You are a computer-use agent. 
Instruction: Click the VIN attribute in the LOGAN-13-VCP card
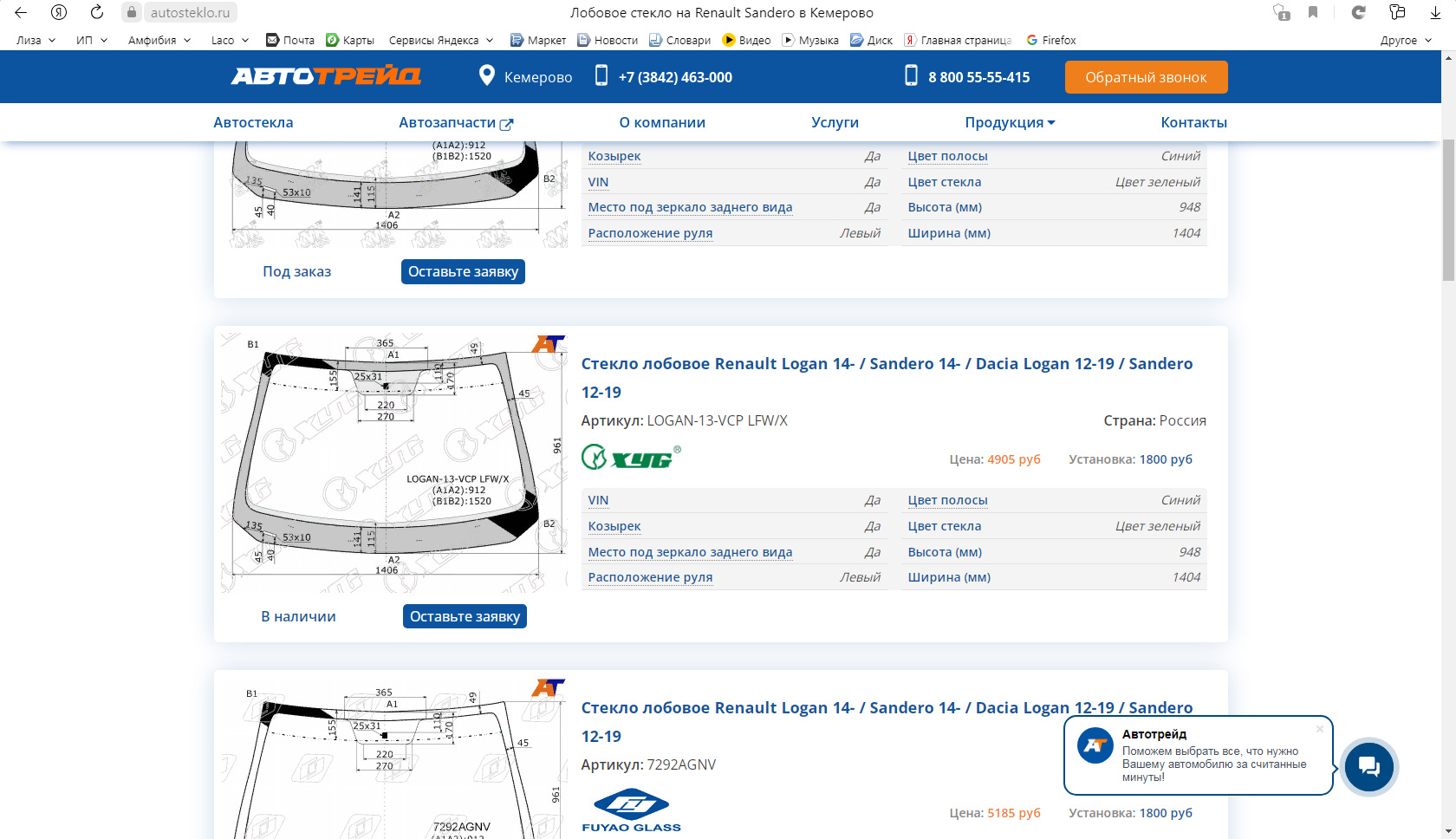point(598,500)
